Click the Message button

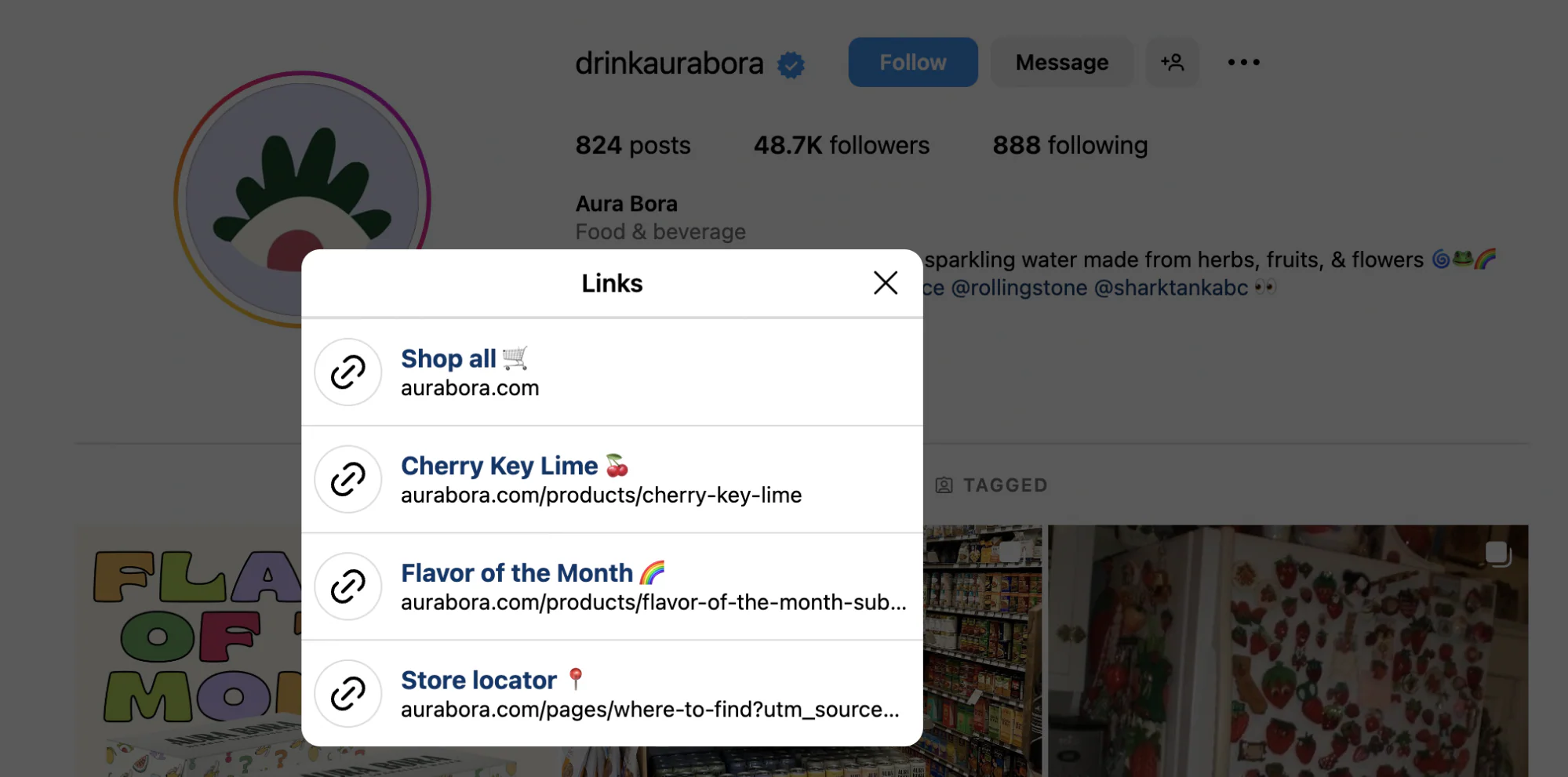pos(1061,62)
